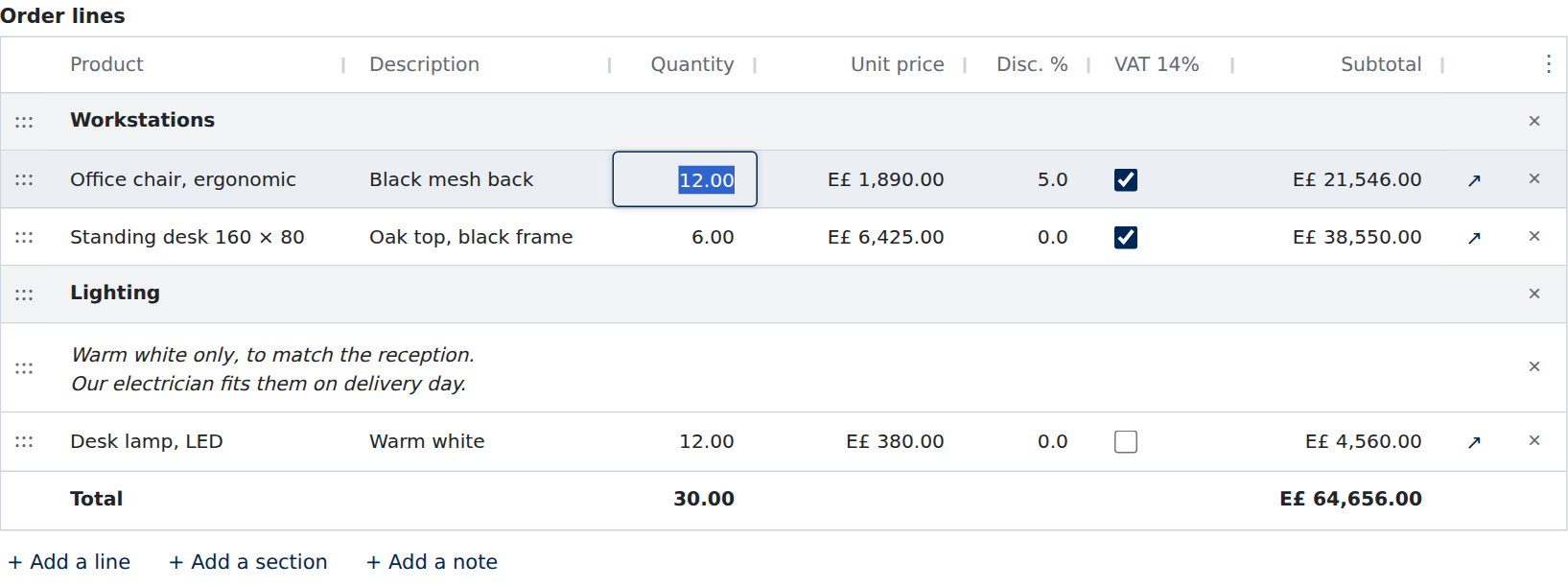The width and height of the screenshot is (1568, 587).
Task: Select Standing desk unit price E£ 6,425.00
Action: click(x=886, y=237)
